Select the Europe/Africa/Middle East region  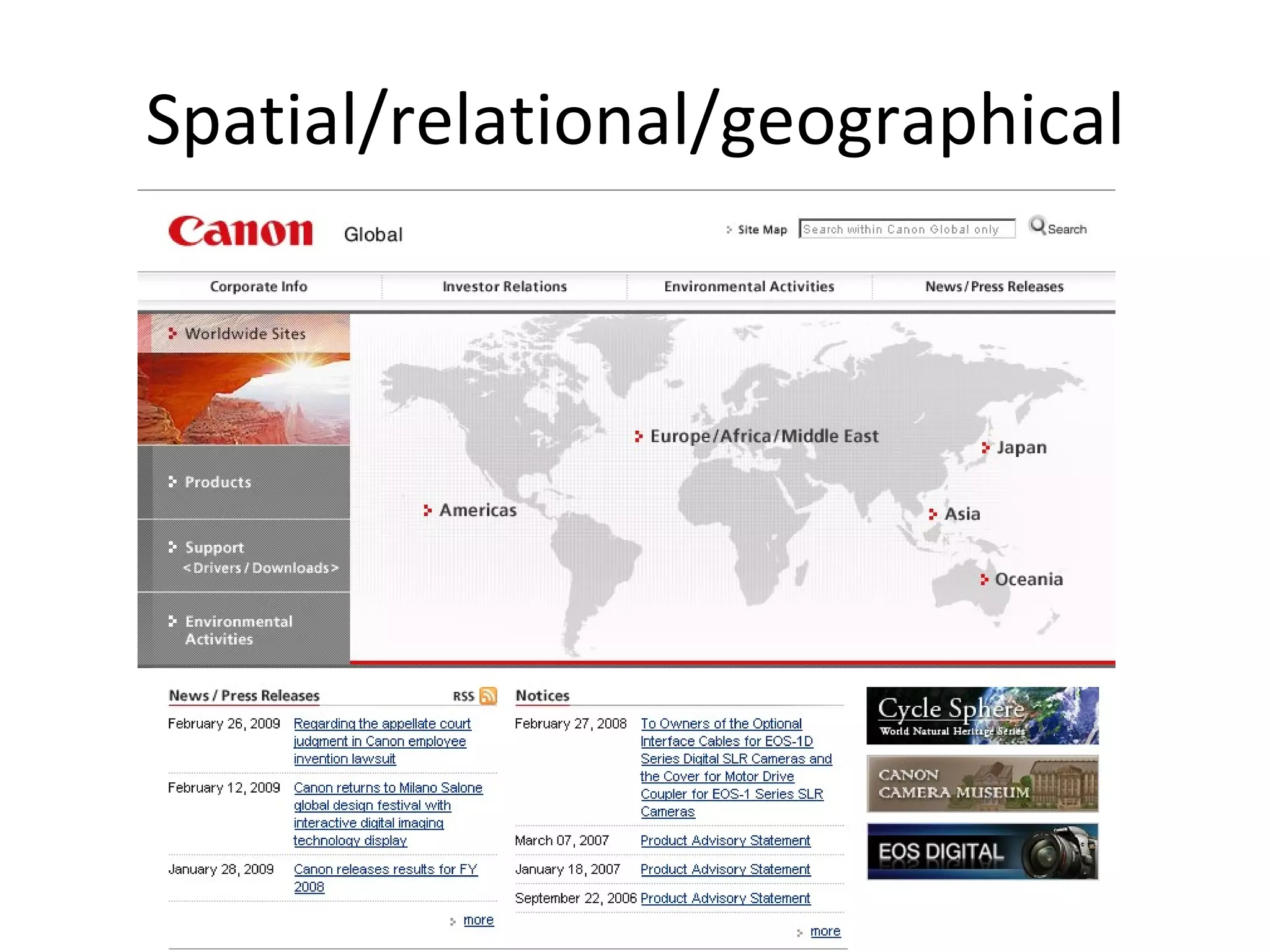click(x=763, y=436)
